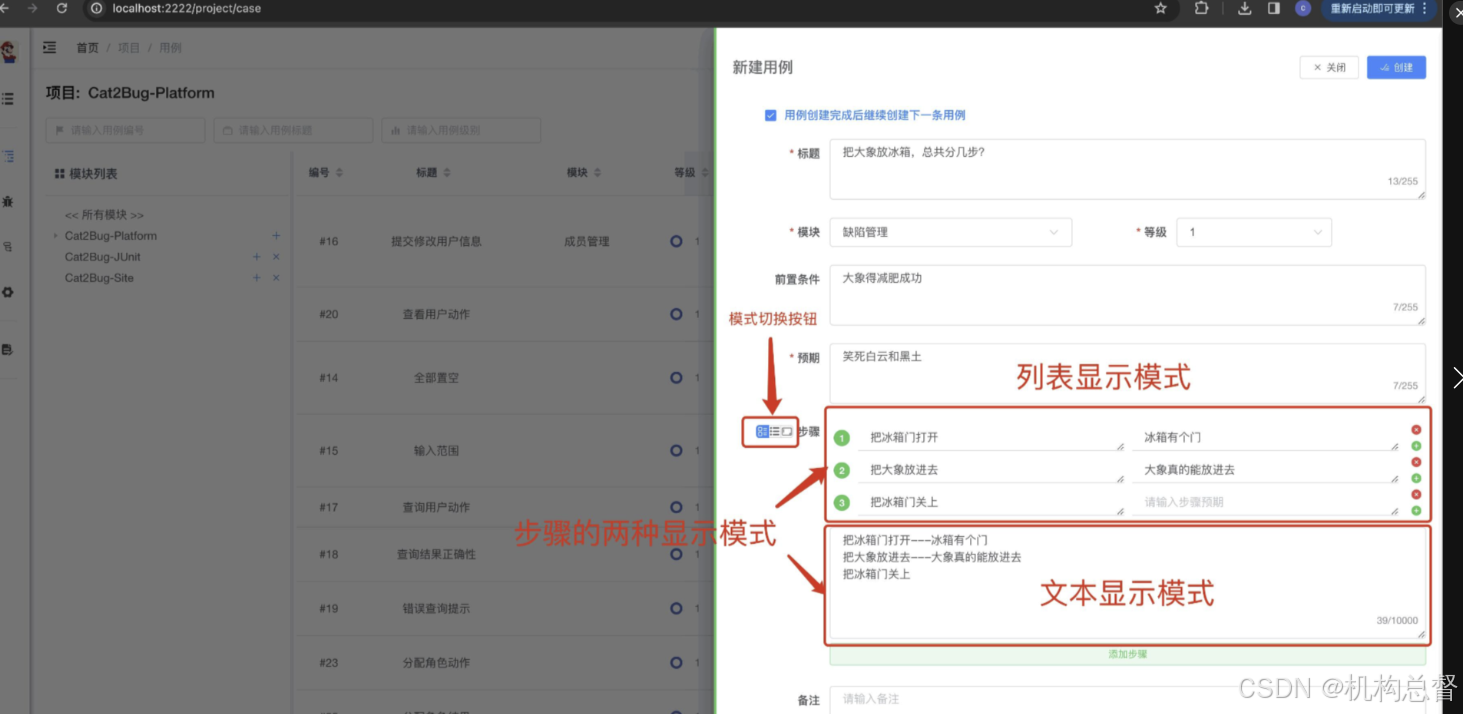Click the table row title 错误查询提示
The height and width of the screenshot is (714, 1463).
[x=436, y=608]
